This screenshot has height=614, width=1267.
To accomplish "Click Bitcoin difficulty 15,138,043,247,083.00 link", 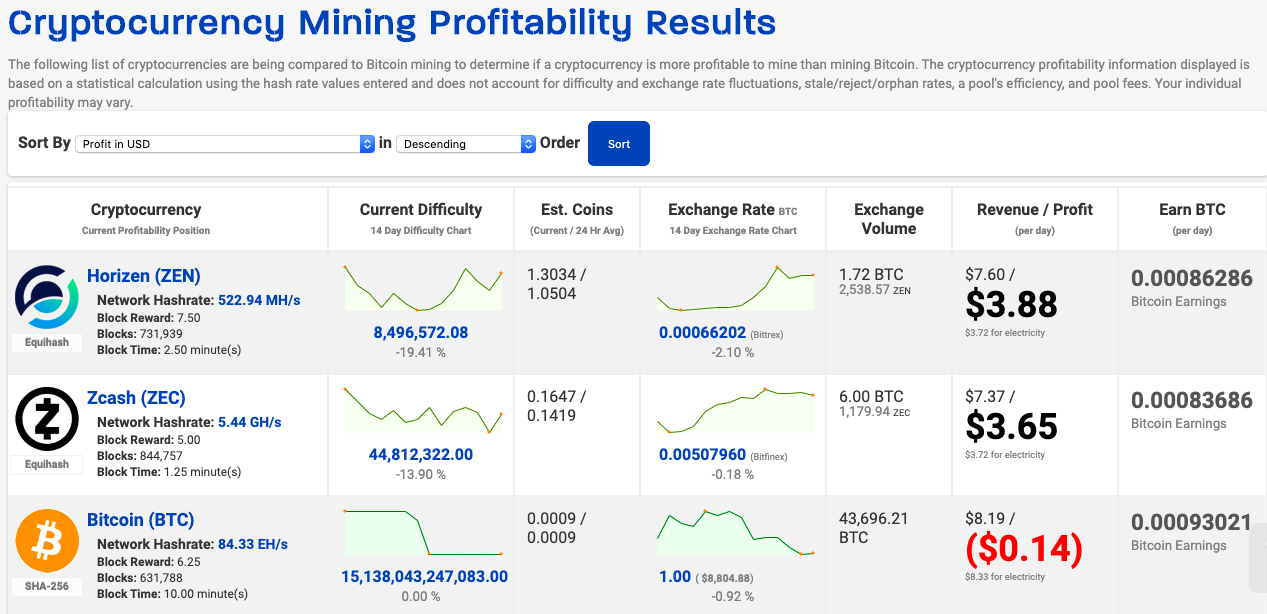I will [x=424, y=576].
